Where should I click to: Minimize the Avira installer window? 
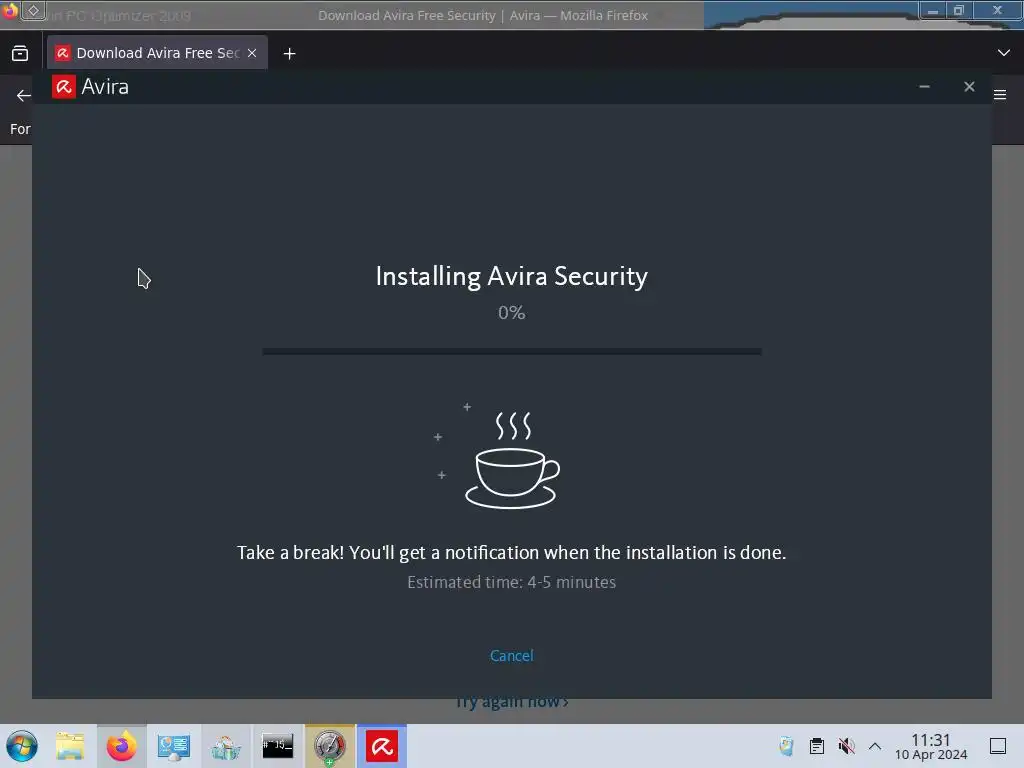tap(924, 86)
